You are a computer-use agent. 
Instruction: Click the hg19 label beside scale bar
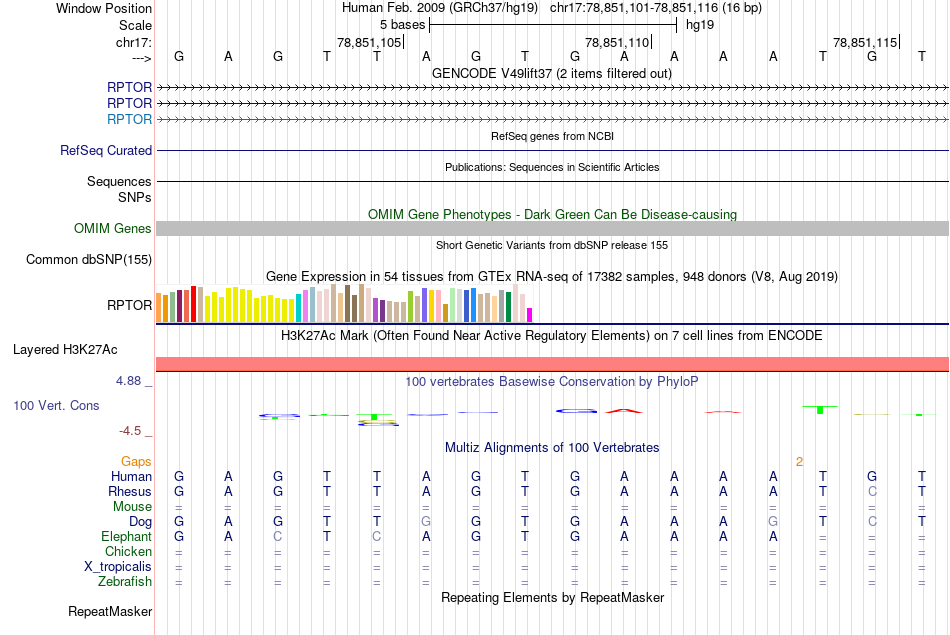[x=700, y=25]
